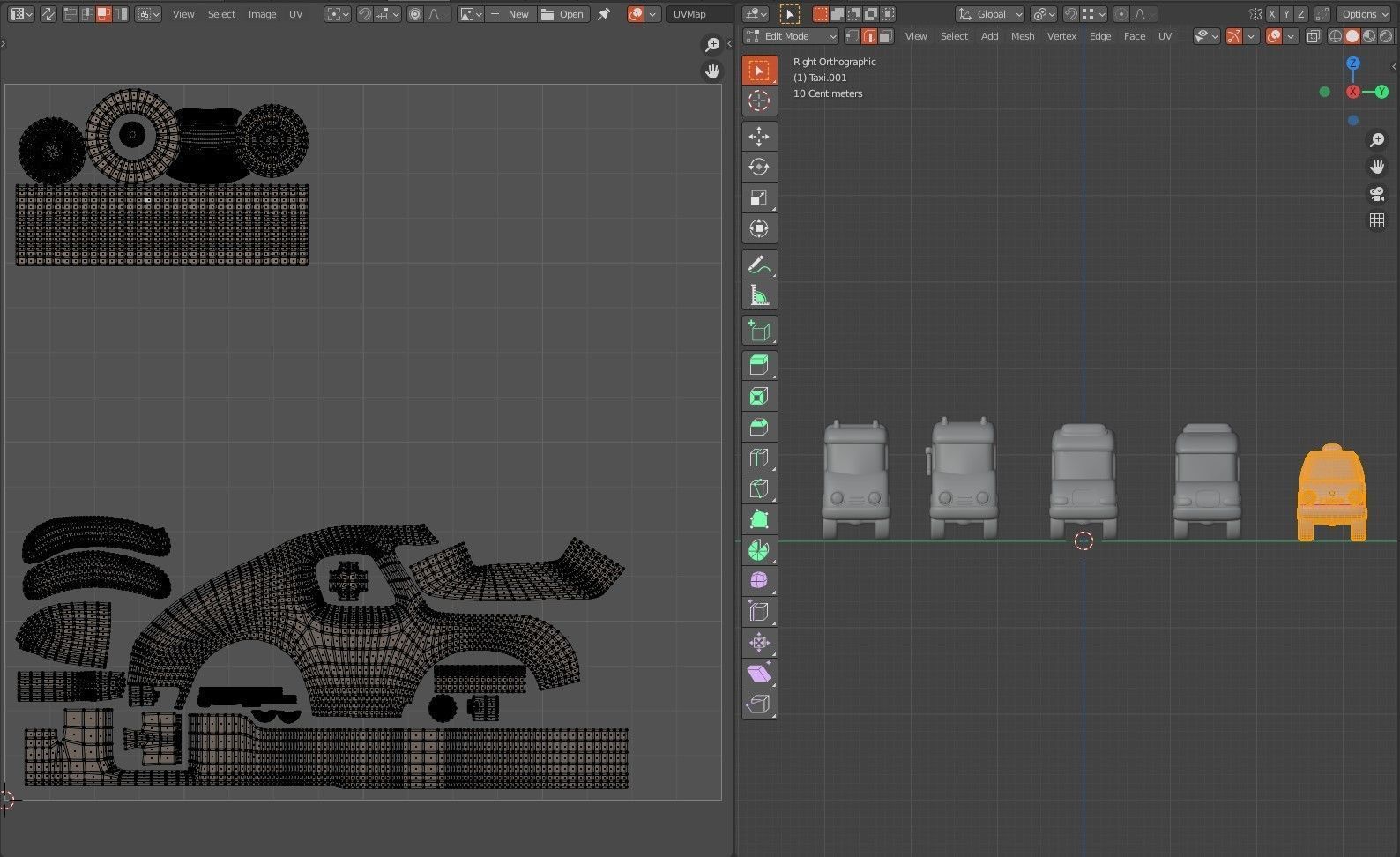Click the green Y axis on the gizmo
The width and height of the screenshot is (1400, 857).
(x=1381, y=92)
